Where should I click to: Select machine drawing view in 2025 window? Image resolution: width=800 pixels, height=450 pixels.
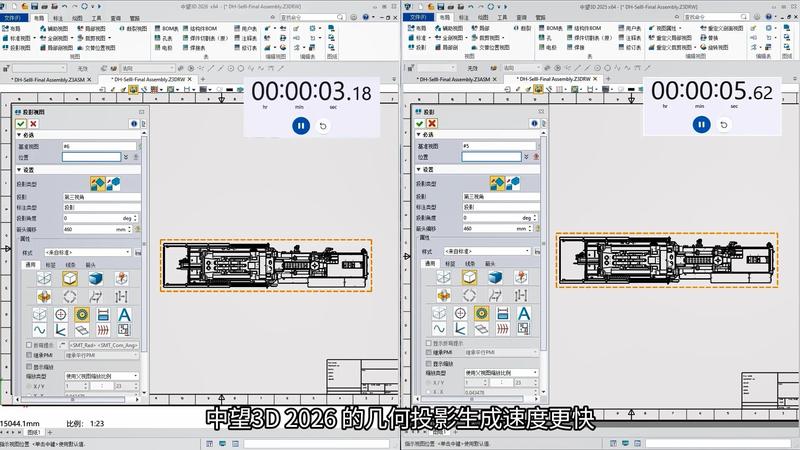click(667, 260)
